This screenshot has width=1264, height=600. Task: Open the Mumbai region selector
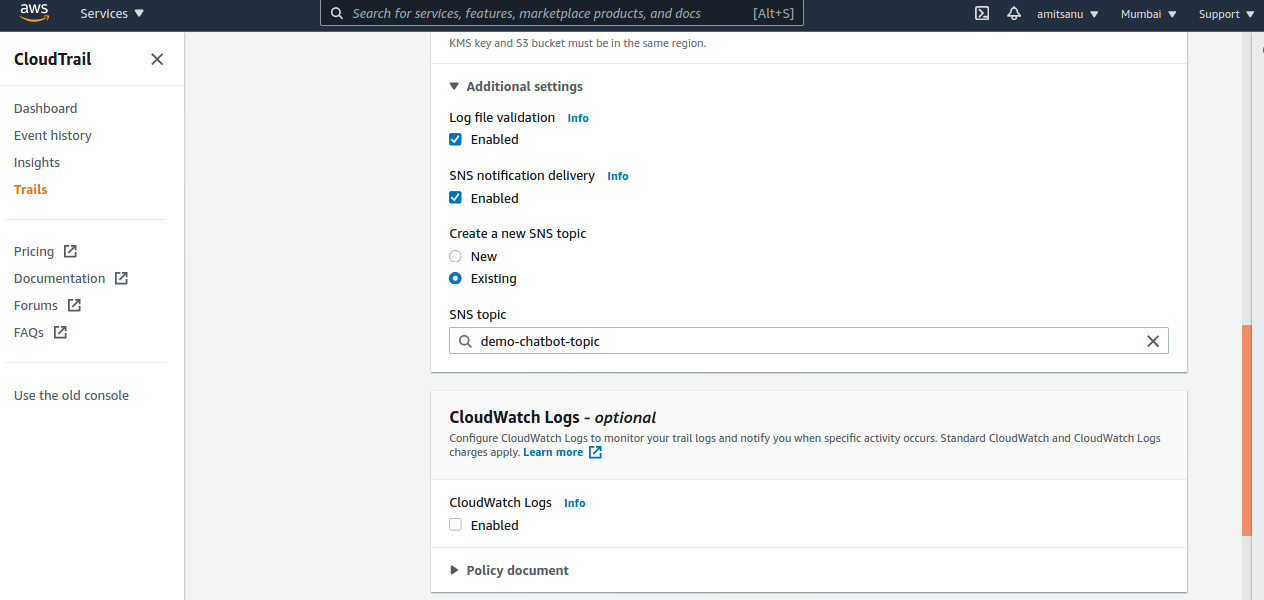pos(1148,14)
